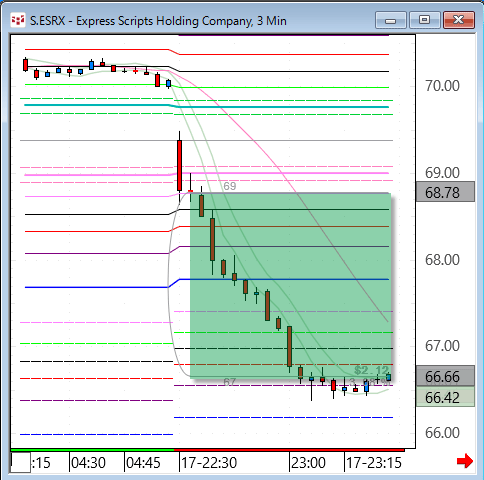The width and height of the screenshot is (484, 480).
Task: Click the 66.42 price marker
Action: tap(445, 397)
